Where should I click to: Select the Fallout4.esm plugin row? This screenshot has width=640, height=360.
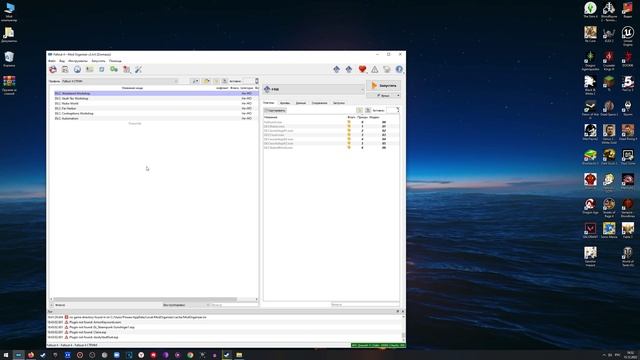click(x=331, y=122)
